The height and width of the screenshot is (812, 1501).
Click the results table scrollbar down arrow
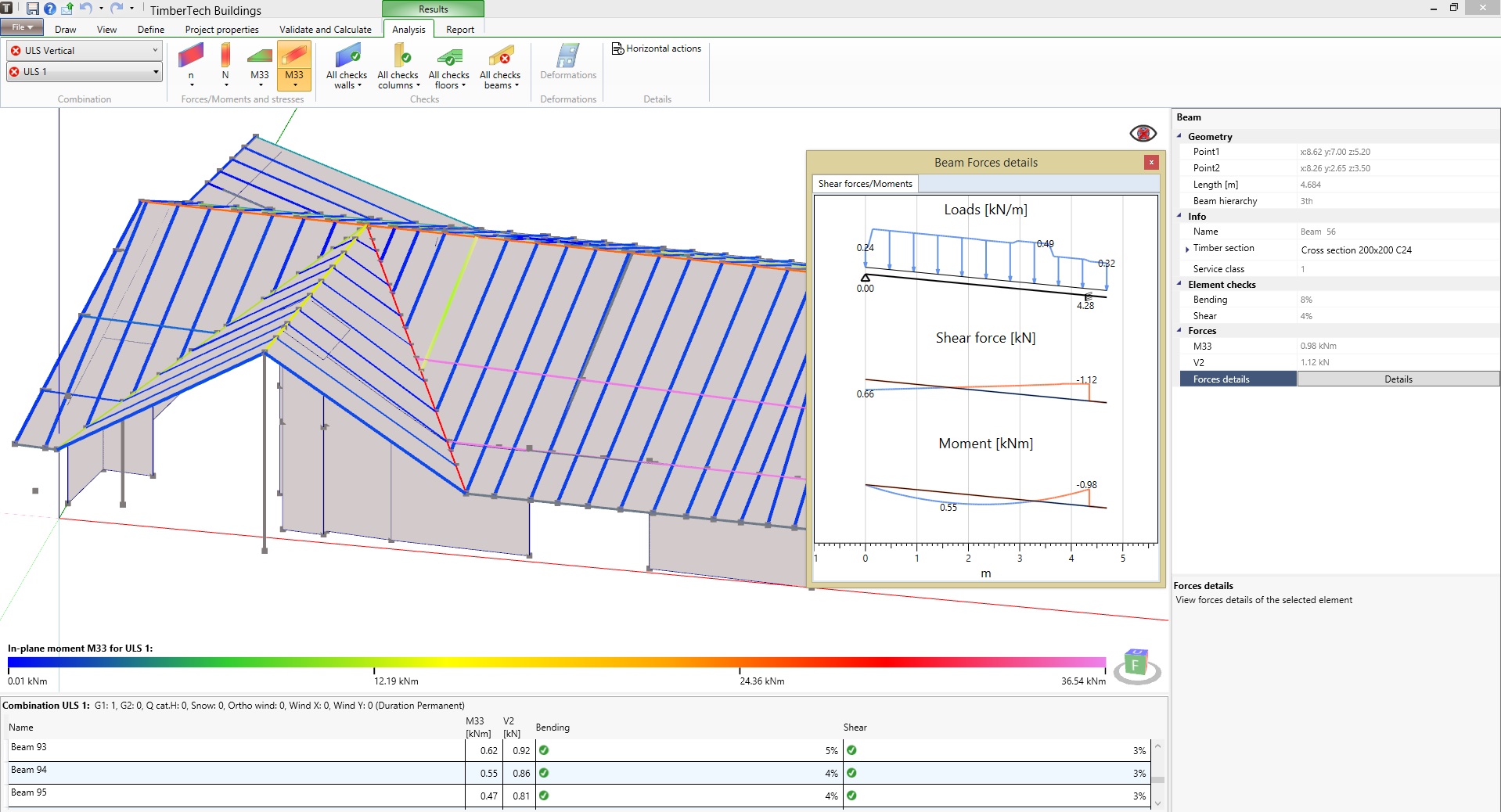click(x=1157, y=803)
